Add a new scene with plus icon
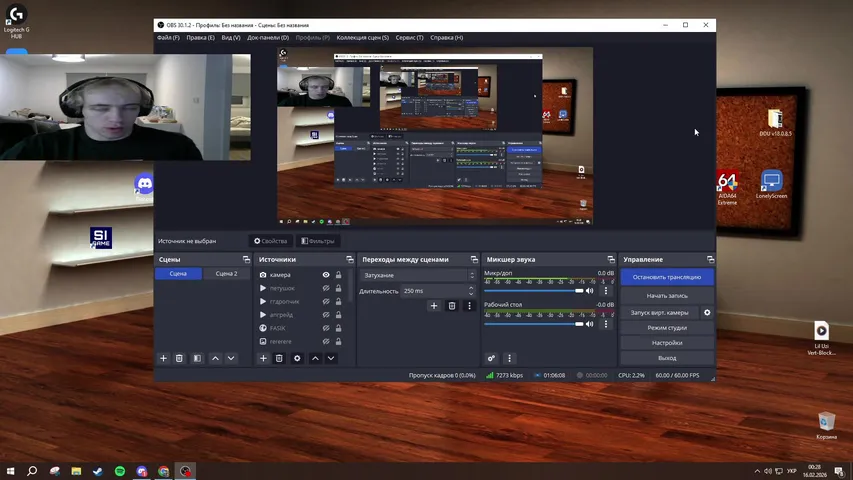This screenshot has width=853, height=480. (x=164, y=358)
